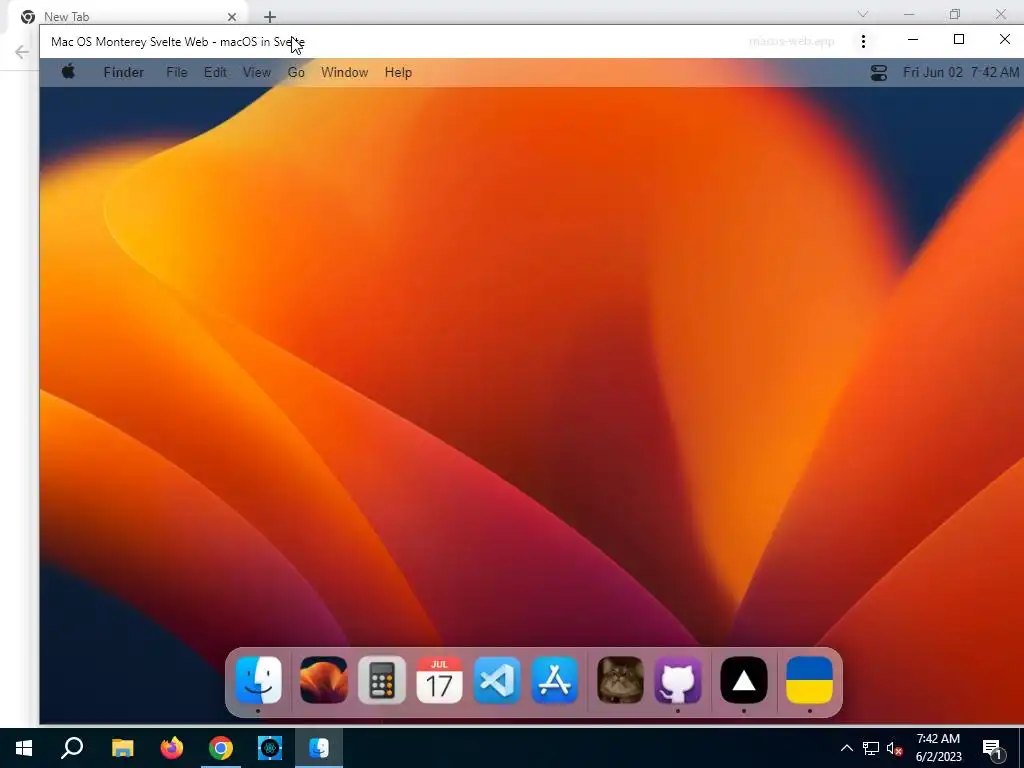Switch to Chrome in the taskbar
Screen dimensions: 1024x768
click(221, 748)
